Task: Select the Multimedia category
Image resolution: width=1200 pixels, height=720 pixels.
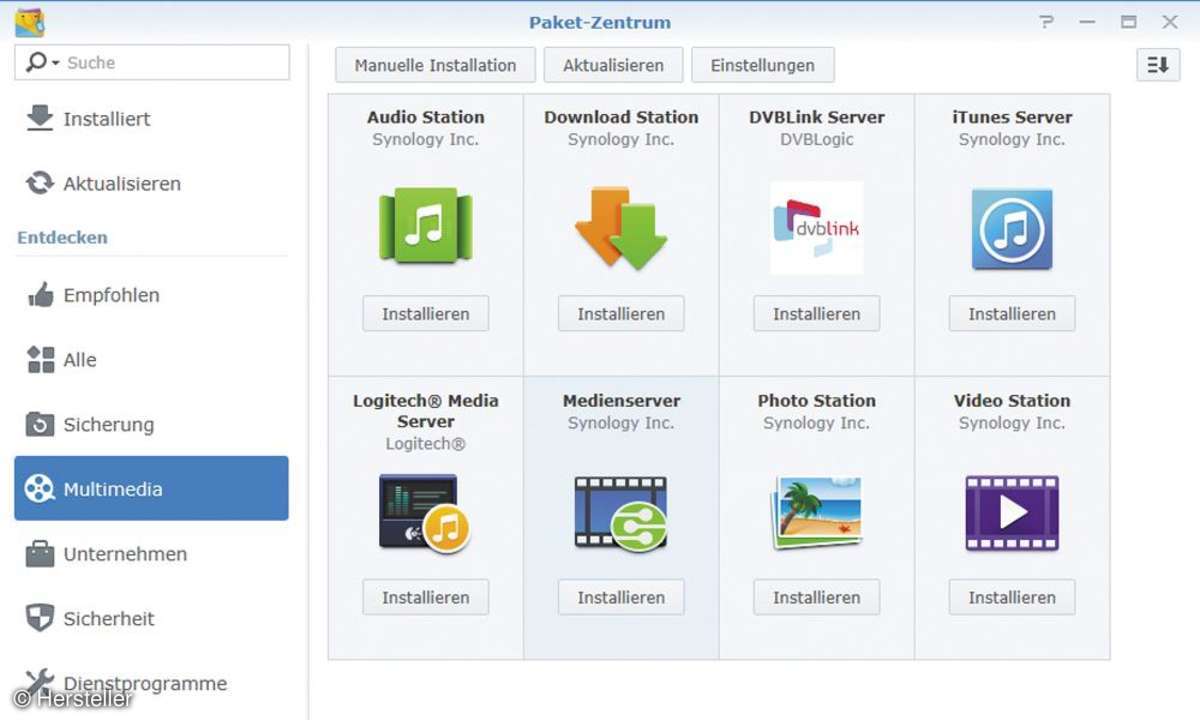Action: tap(151, 489)
